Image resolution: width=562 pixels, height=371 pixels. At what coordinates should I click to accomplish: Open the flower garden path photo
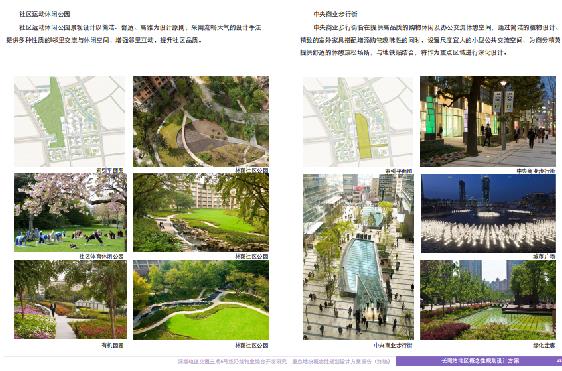[x=70, y=300]
